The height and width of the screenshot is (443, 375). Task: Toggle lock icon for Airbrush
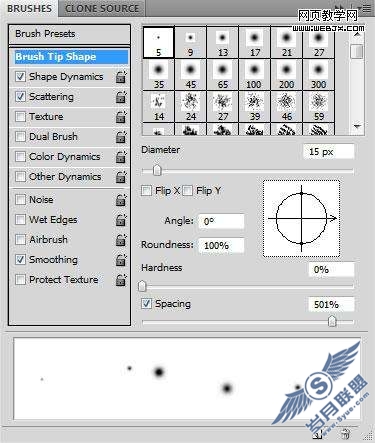pyautogui.click(x=121, y=240)
